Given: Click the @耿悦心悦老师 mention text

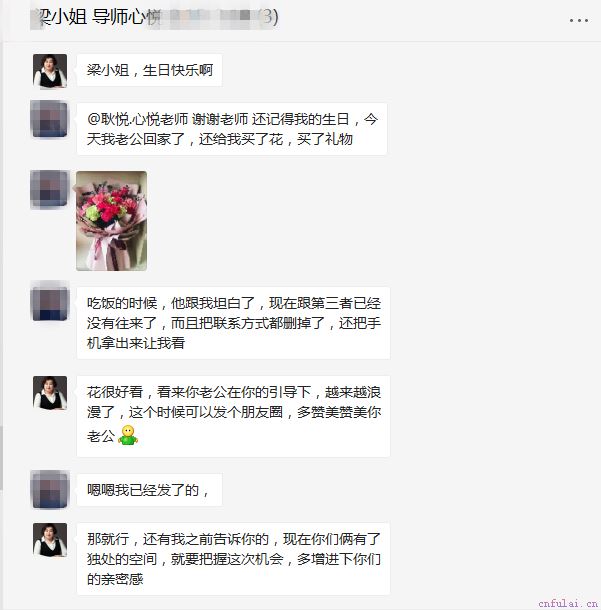Looking at the screenshot, I should coord(137,119).
